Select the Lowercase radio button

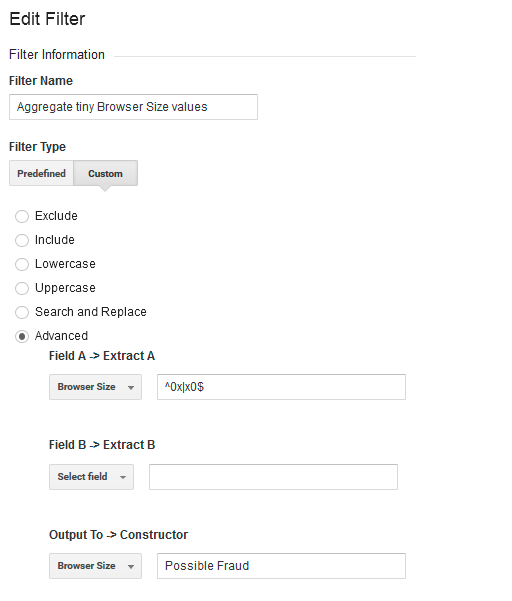point(22,264)
